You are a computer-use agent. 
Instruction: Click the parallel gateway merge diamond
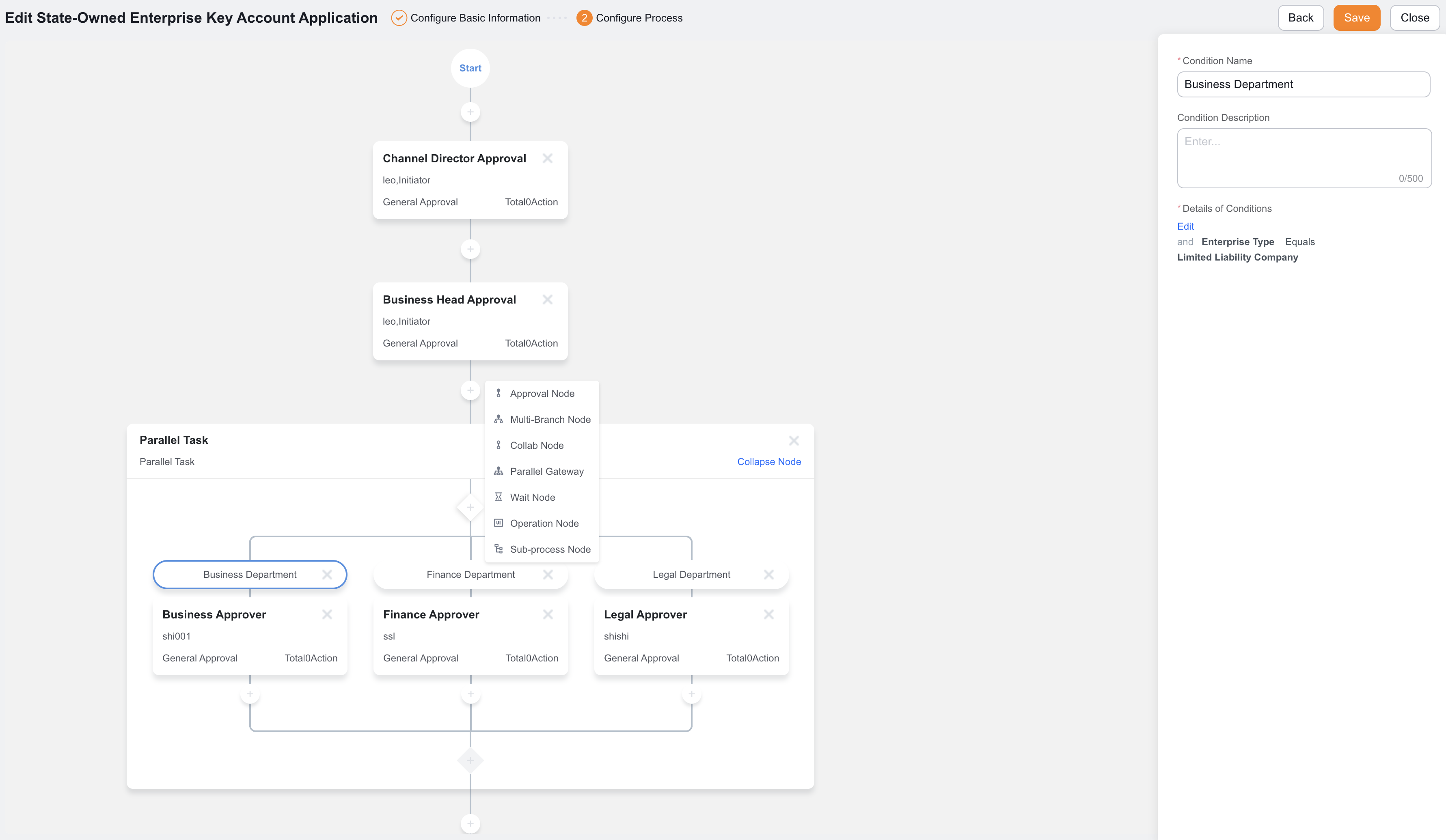click(x=470, y=761)
